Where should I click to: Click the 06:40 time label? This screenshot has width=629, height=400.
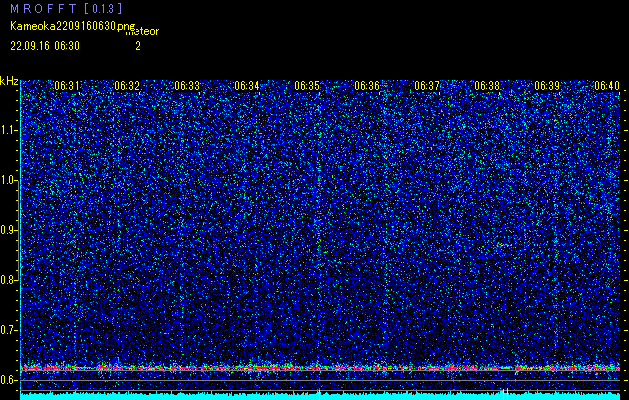click(607, 85)
